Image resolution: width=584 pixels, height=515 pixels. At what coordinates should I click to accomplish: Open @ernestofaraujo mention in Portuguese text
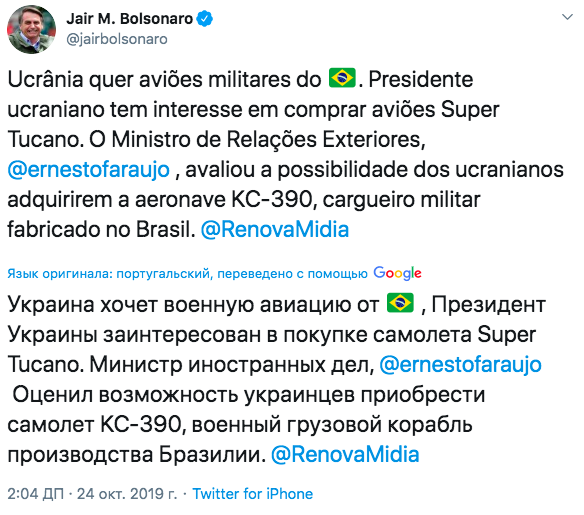coord(89,169)
